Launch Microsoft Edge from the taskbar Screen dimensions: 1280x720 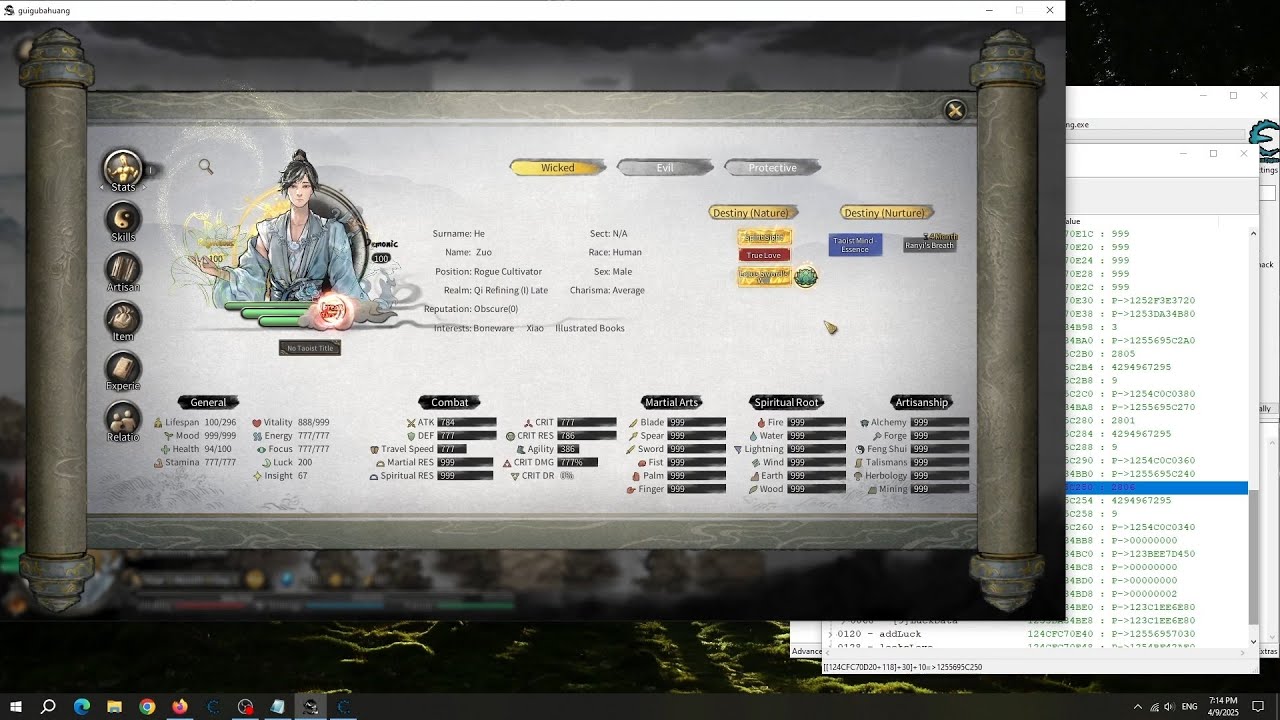82,706
